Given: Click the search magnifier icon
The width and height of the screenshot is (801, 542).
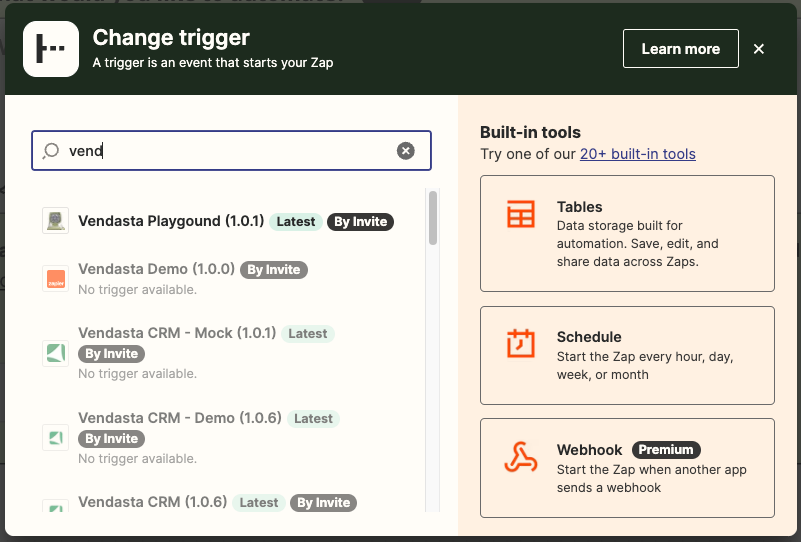Looking at the screenshot, I should tap(52, 151).
